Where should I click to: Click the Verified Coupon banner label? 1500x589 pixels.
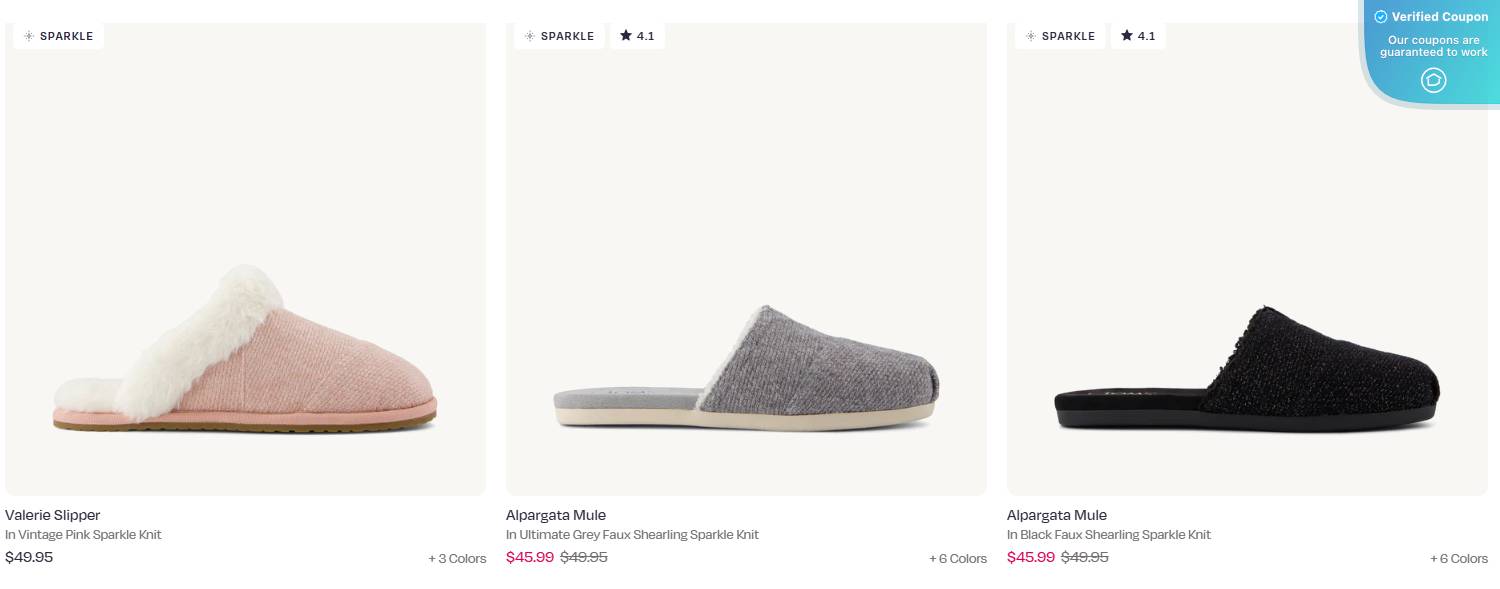[x=1440, y=17]
